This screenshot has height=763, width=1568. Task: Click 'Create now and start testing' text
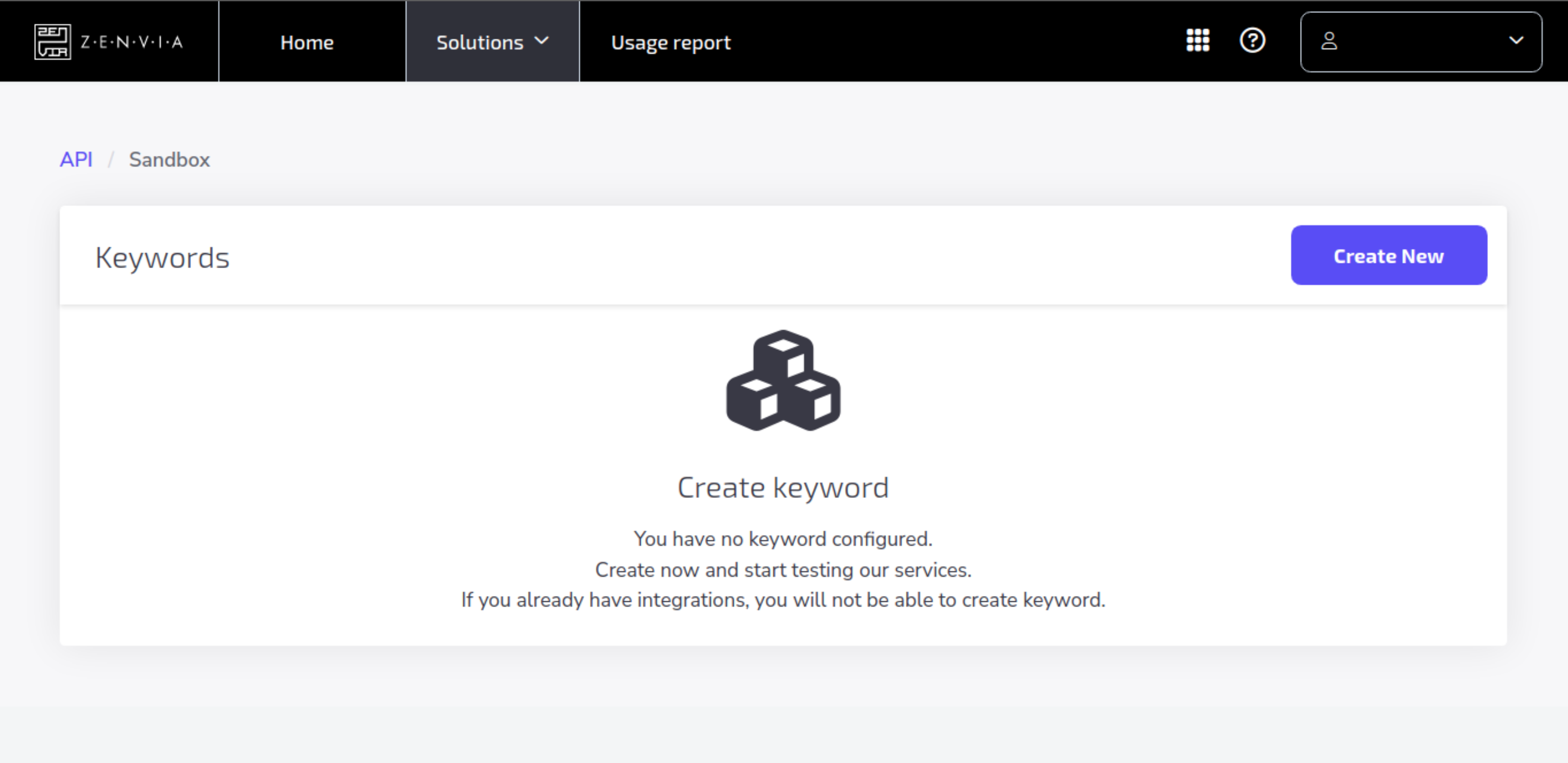pos(783,570)
